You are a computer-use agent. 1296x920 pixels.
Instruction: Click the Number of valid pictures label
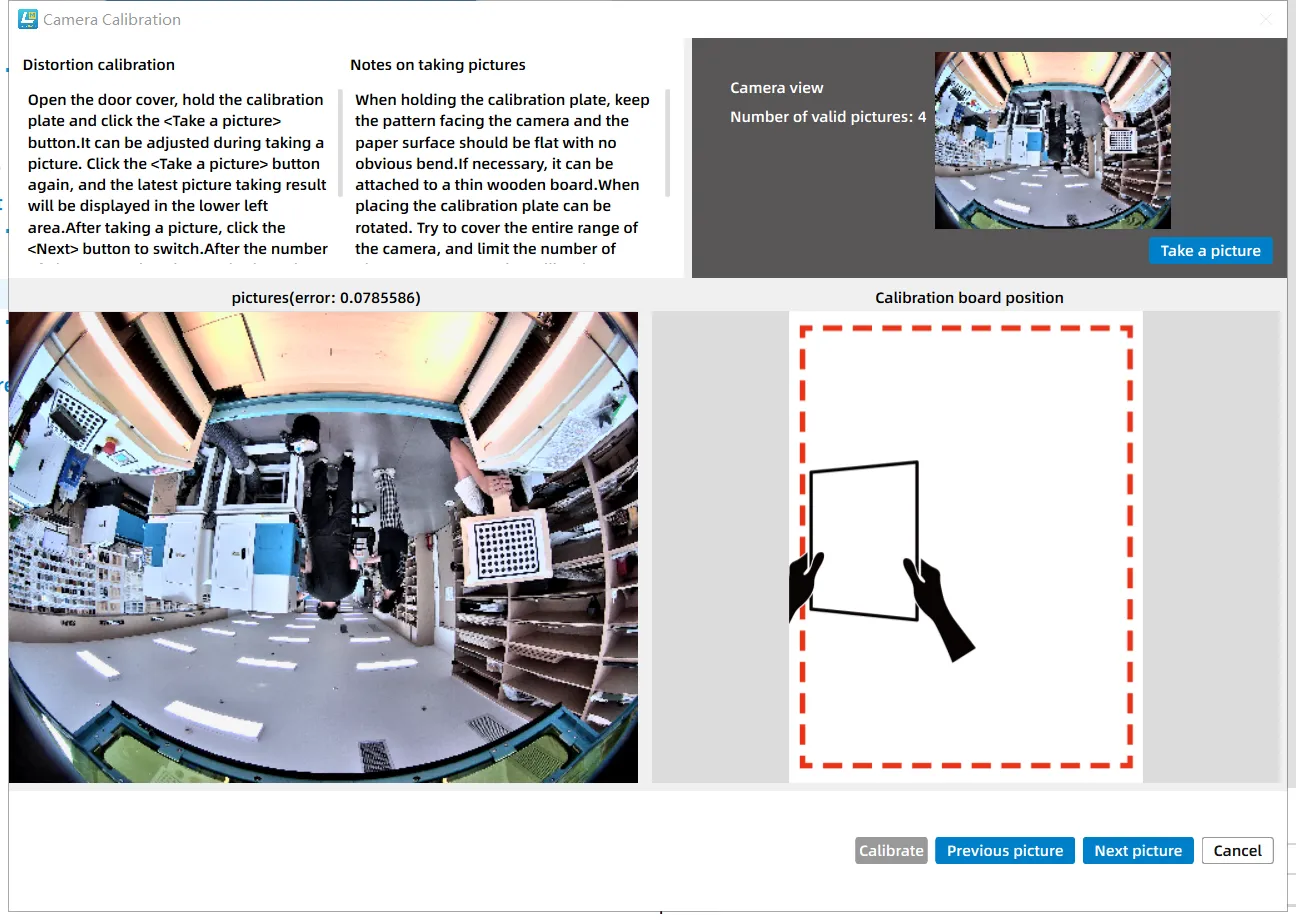827,117
